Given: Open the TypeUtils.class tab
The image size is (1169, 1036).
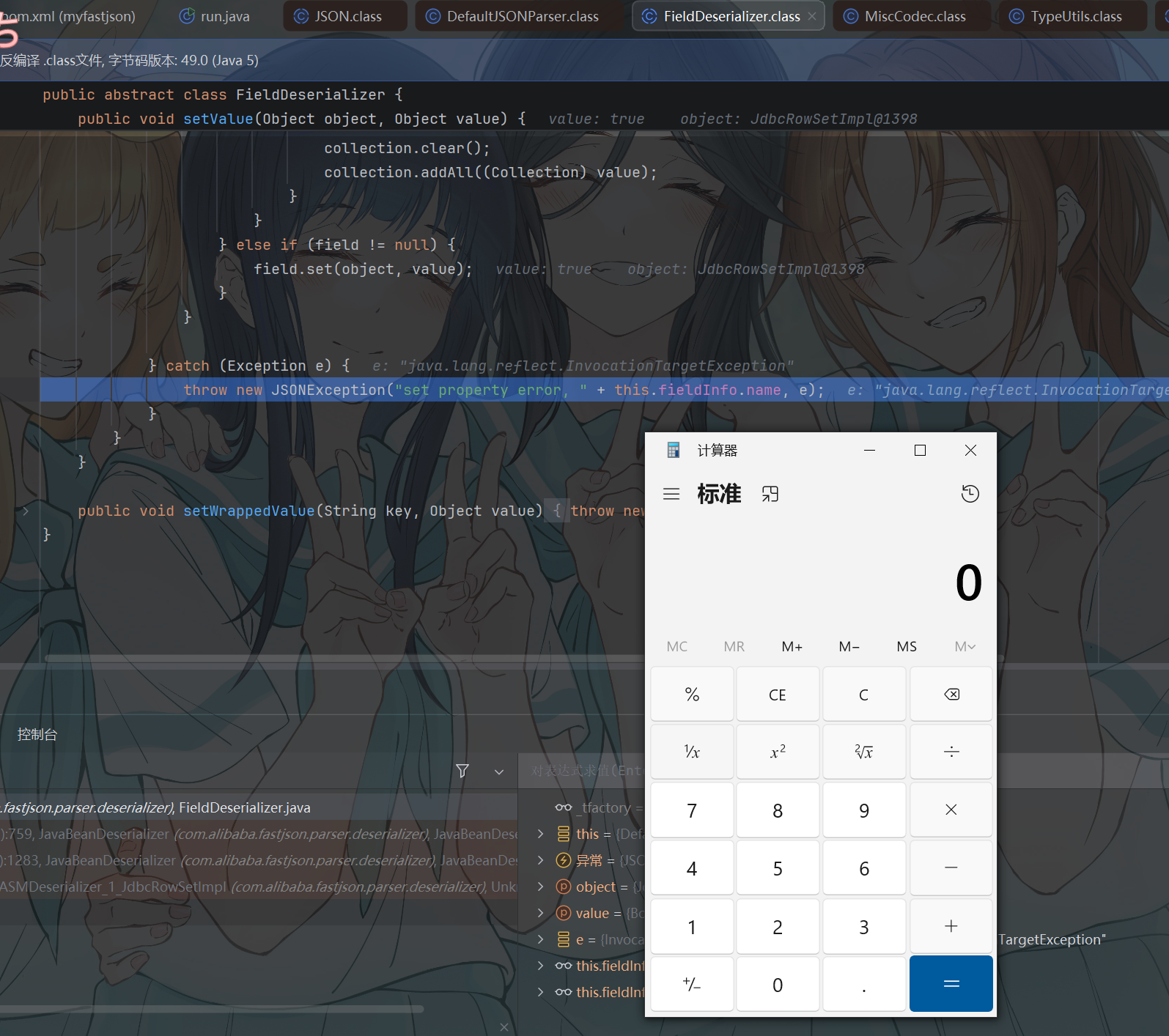Looking at the screenshot, I should [x=1073, y=16].
